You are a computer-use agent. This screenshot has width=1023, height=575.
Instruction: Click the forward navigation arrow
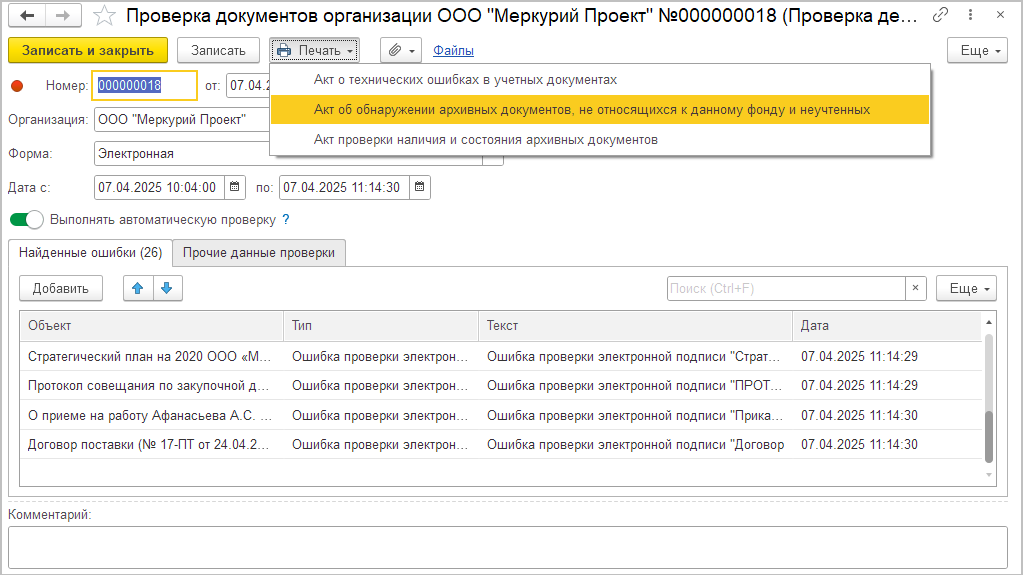click(x=61, y=16)
